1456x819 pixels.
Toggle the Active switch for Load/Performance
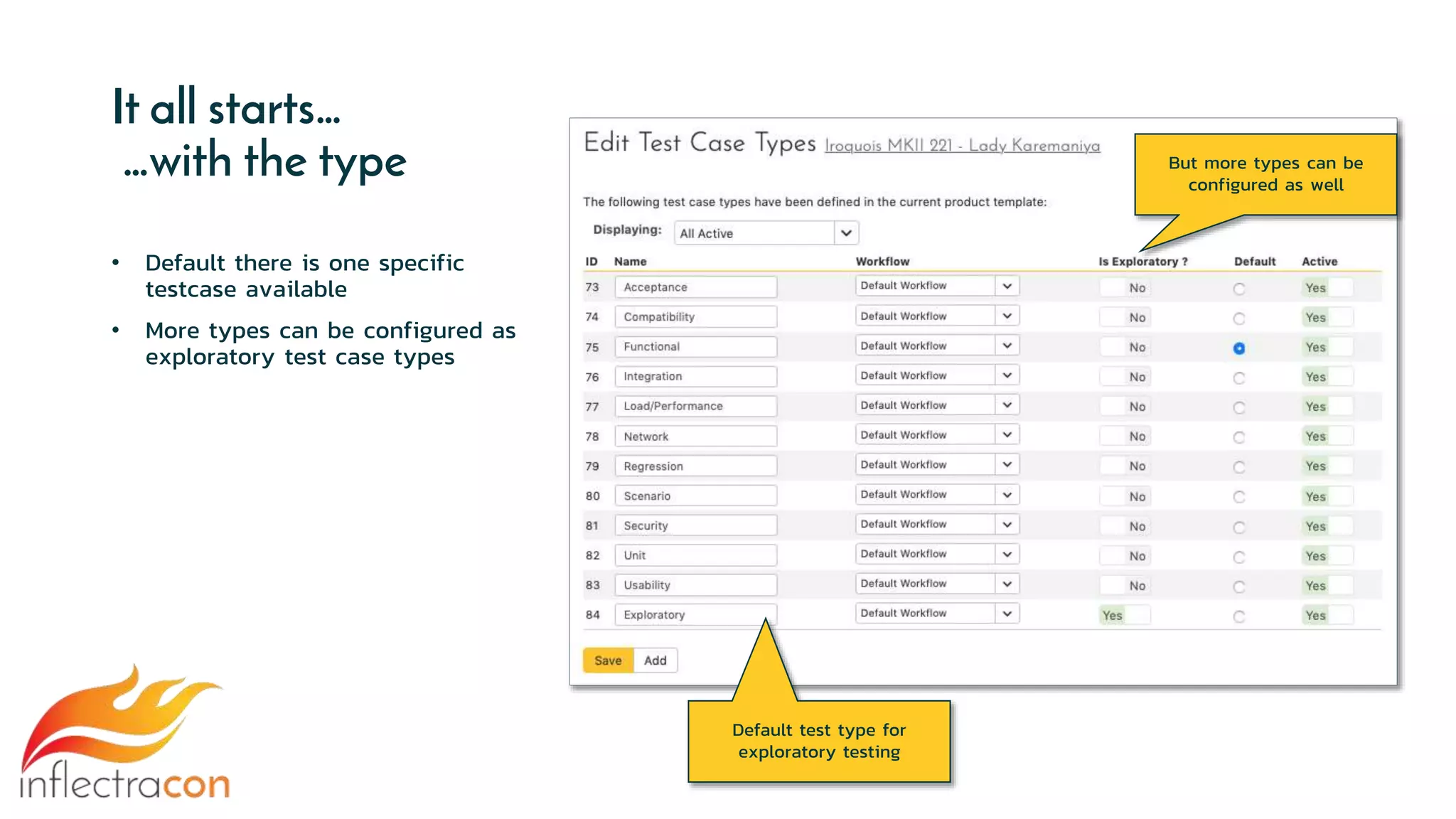1328,407
